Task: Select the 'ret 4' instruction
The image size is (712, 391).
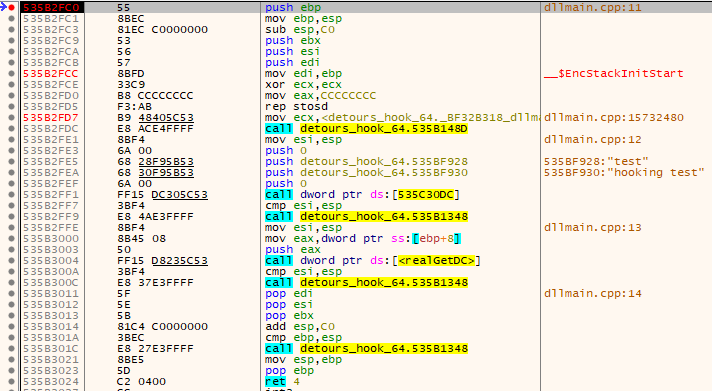Action: 282,381
